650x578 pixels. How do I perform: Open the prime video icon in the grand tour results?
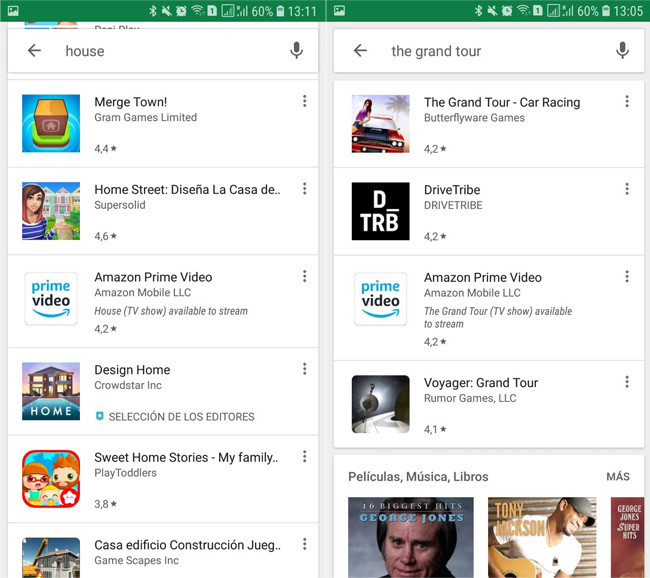click(381, 299)
